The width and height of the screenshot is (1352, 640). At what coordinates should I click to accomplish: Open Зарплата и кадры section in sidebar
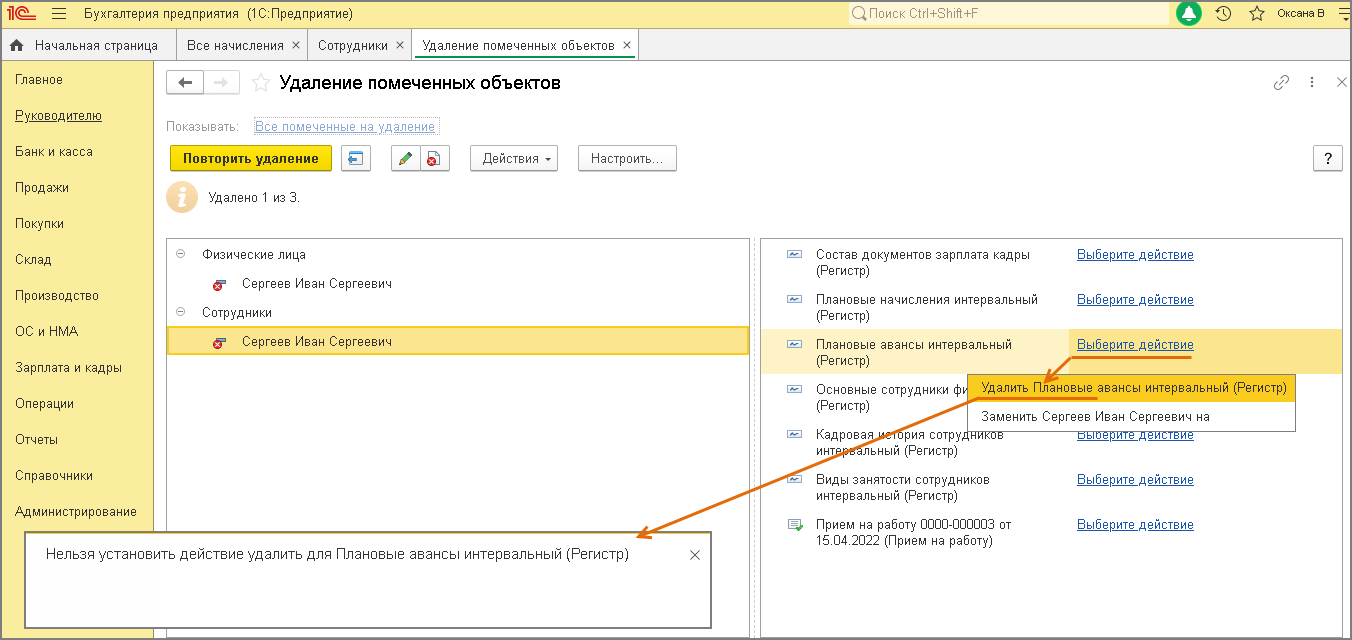pos(68,367)
